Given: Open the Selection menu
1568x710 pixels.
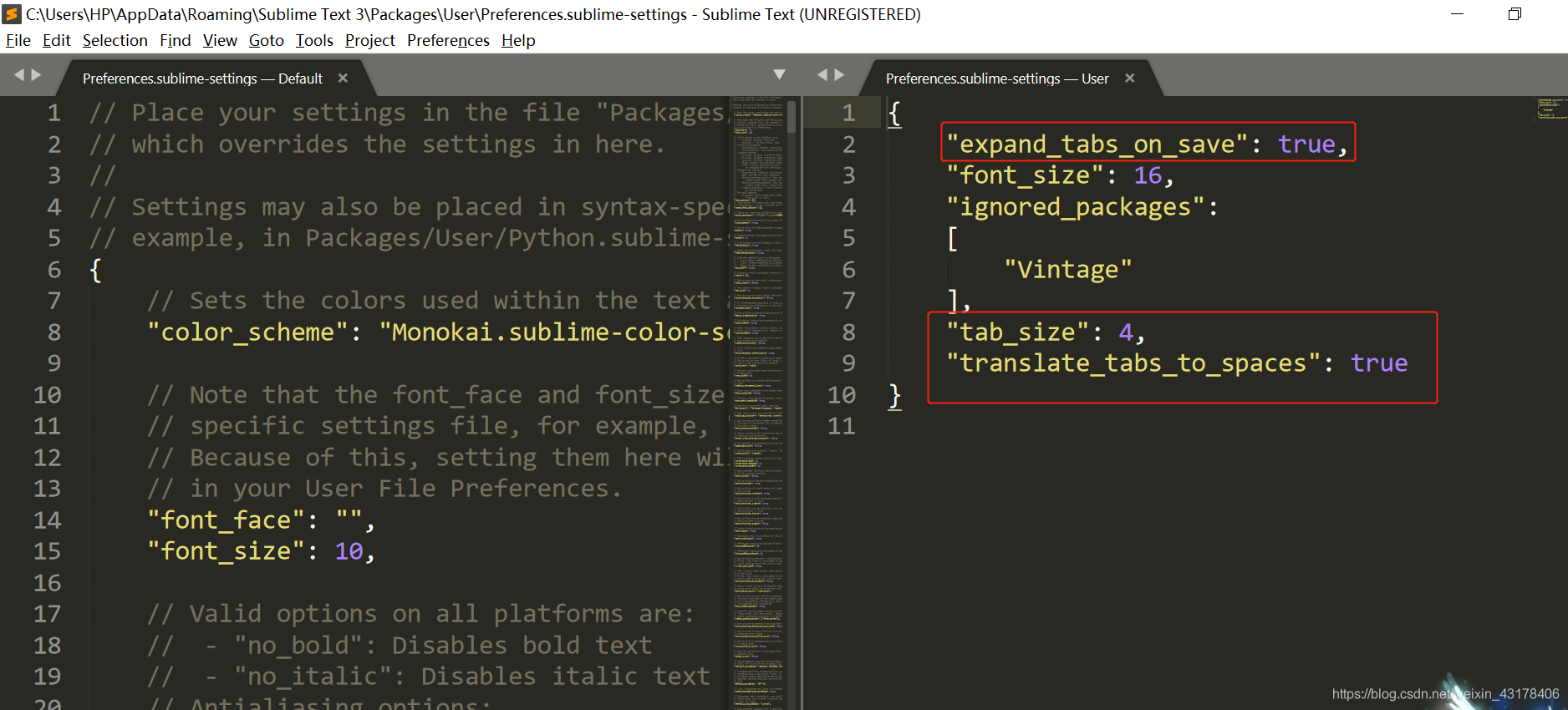Looking at the screenshot, I should tap(115, 40).
